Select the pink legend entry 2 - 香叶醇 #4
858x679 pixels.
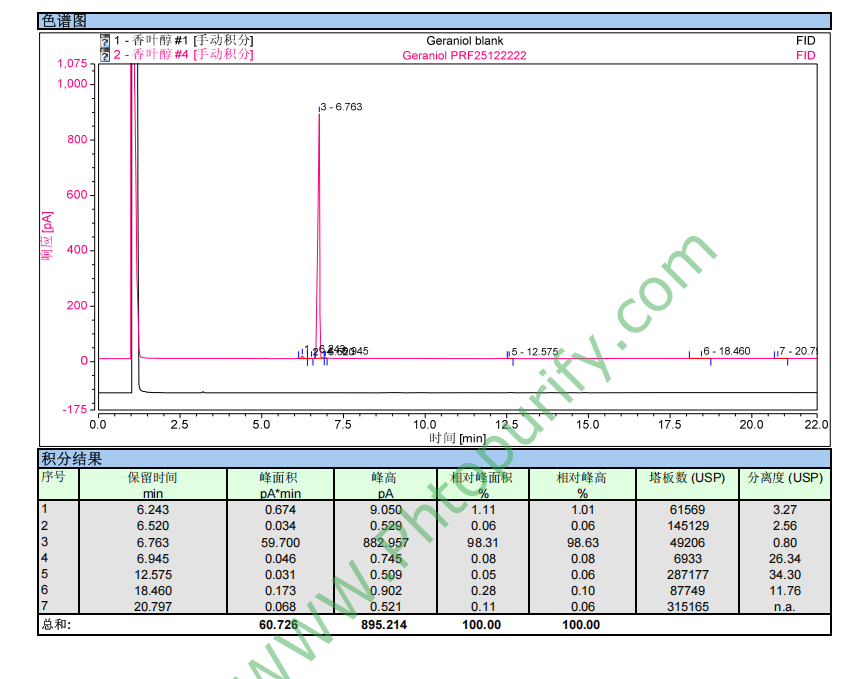coord(183,55)
